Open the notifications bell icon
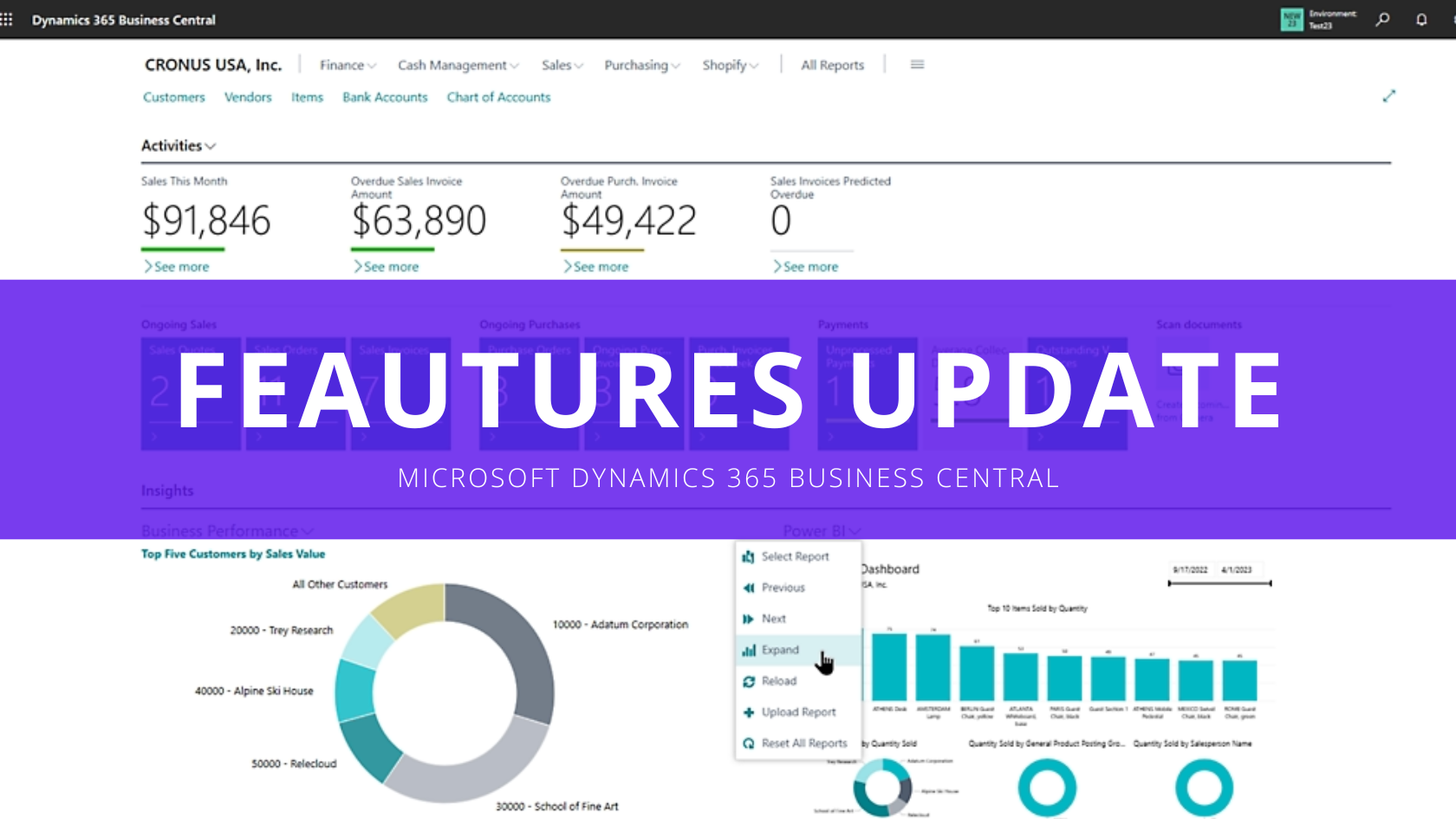 1421,19
